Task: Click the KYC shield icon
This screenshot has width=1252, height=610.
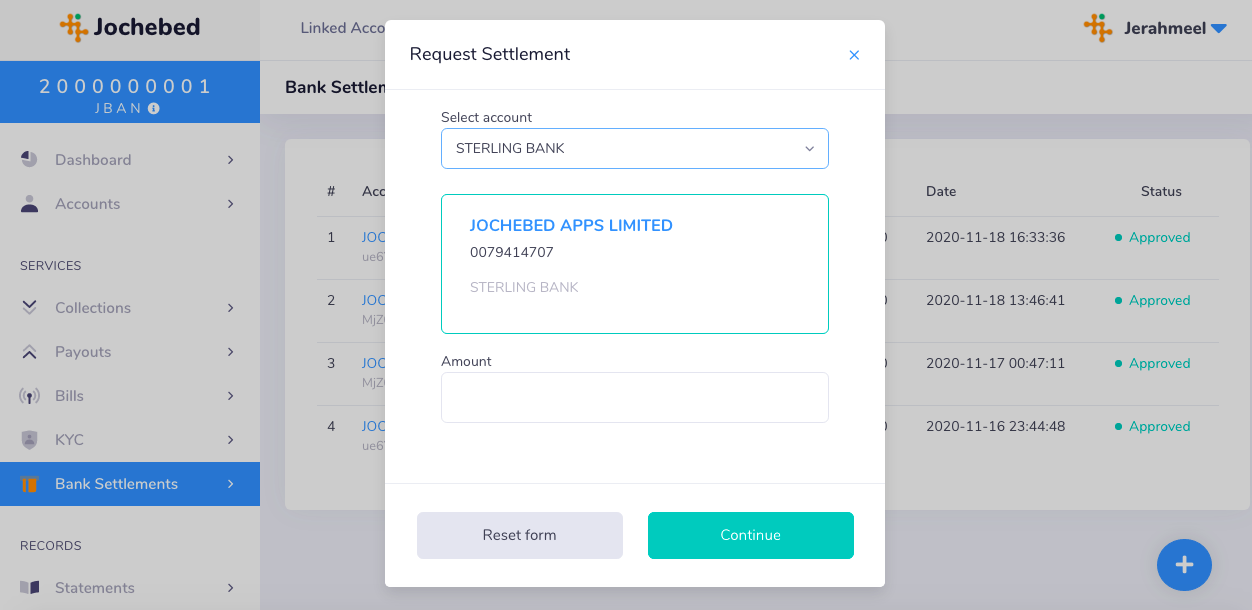Action: tap(29, 440)
